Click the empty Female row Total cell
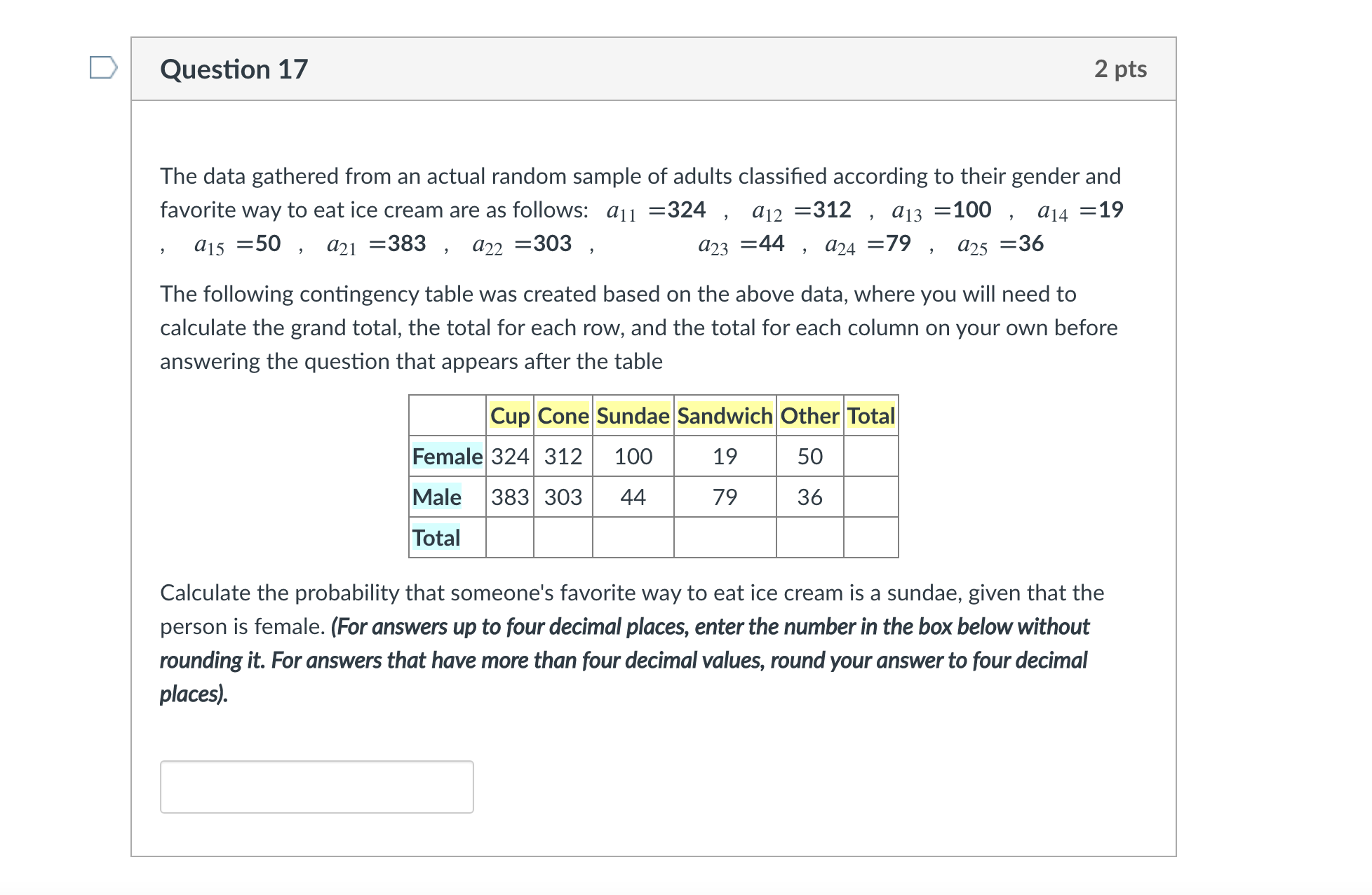This screenshot has height=895, width=1372. [x=870, y=456]
